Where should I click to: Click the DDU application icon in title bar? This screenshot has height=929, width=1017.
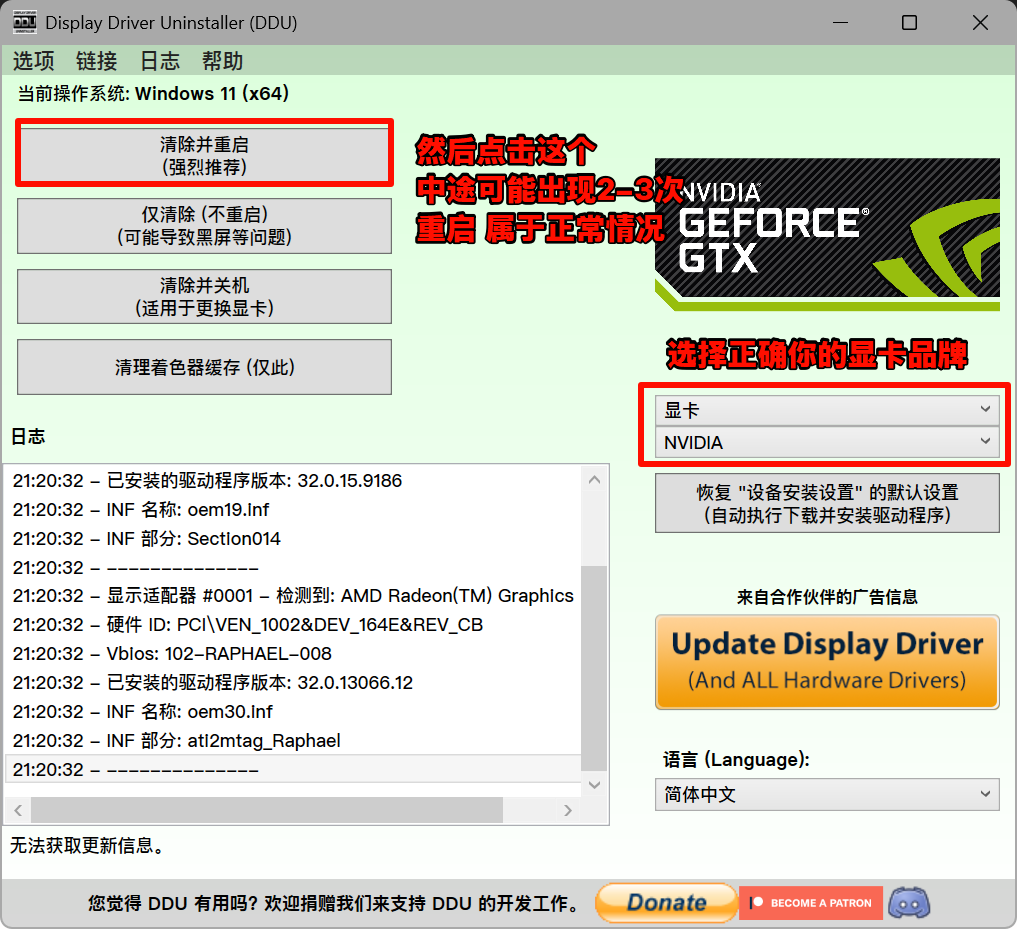coord(24,21)
